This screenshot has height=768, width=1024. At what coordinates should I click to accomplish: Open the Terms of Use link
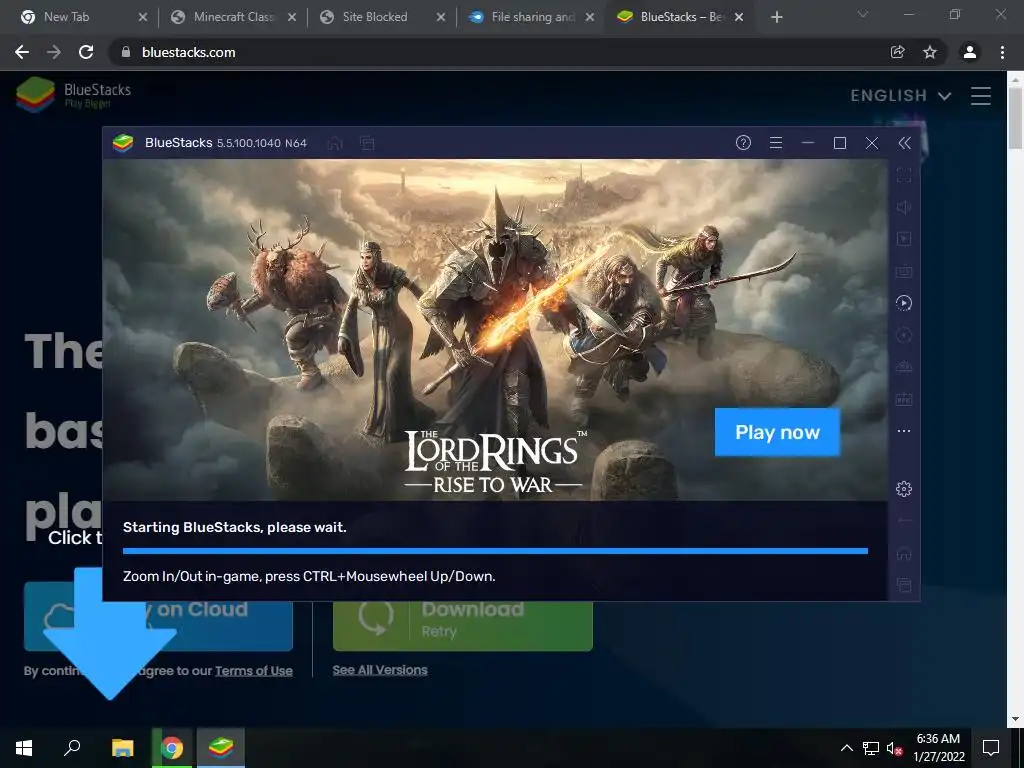pos(253,671)
